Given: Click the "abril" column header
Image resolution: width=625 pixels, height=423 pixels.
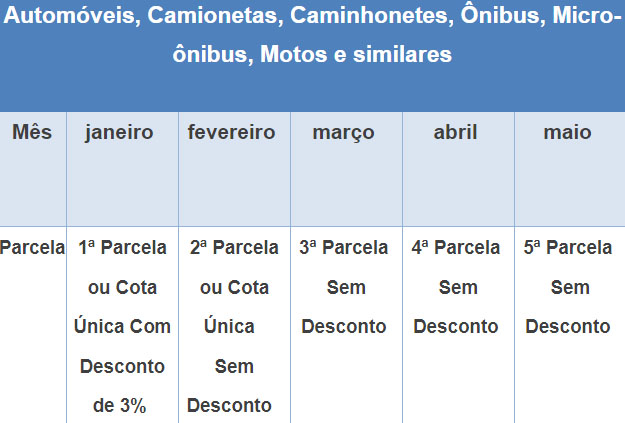Looking at the screenshot, I should click(x=458, y=132).
